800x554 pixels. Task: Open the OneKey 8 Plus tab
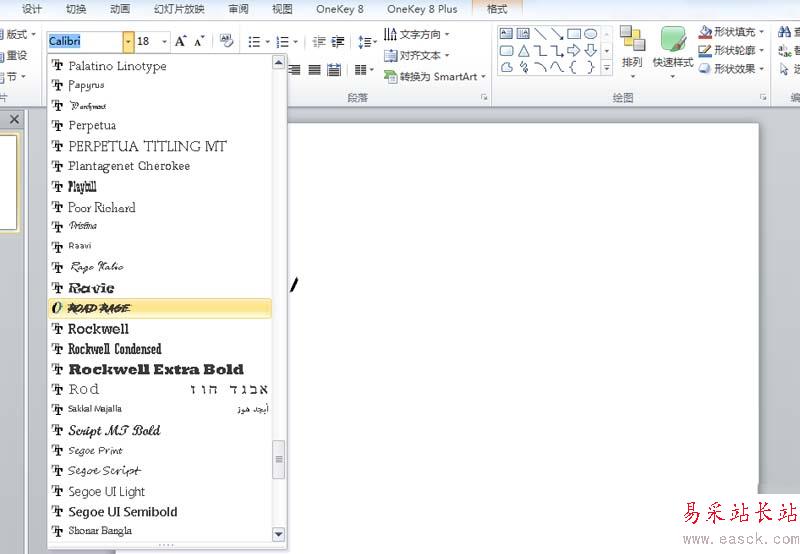(422, 9)
